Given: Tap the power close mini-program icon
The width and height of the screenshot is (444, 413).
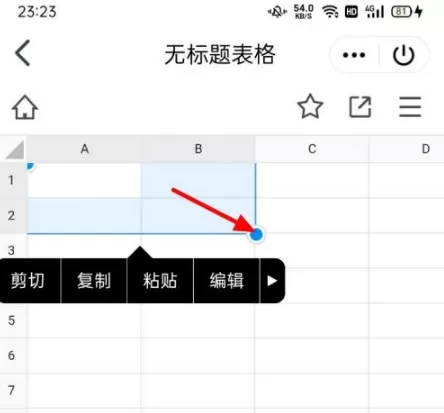Looking at the screenshot, I should pyautogui.click(x=404, y=55).
